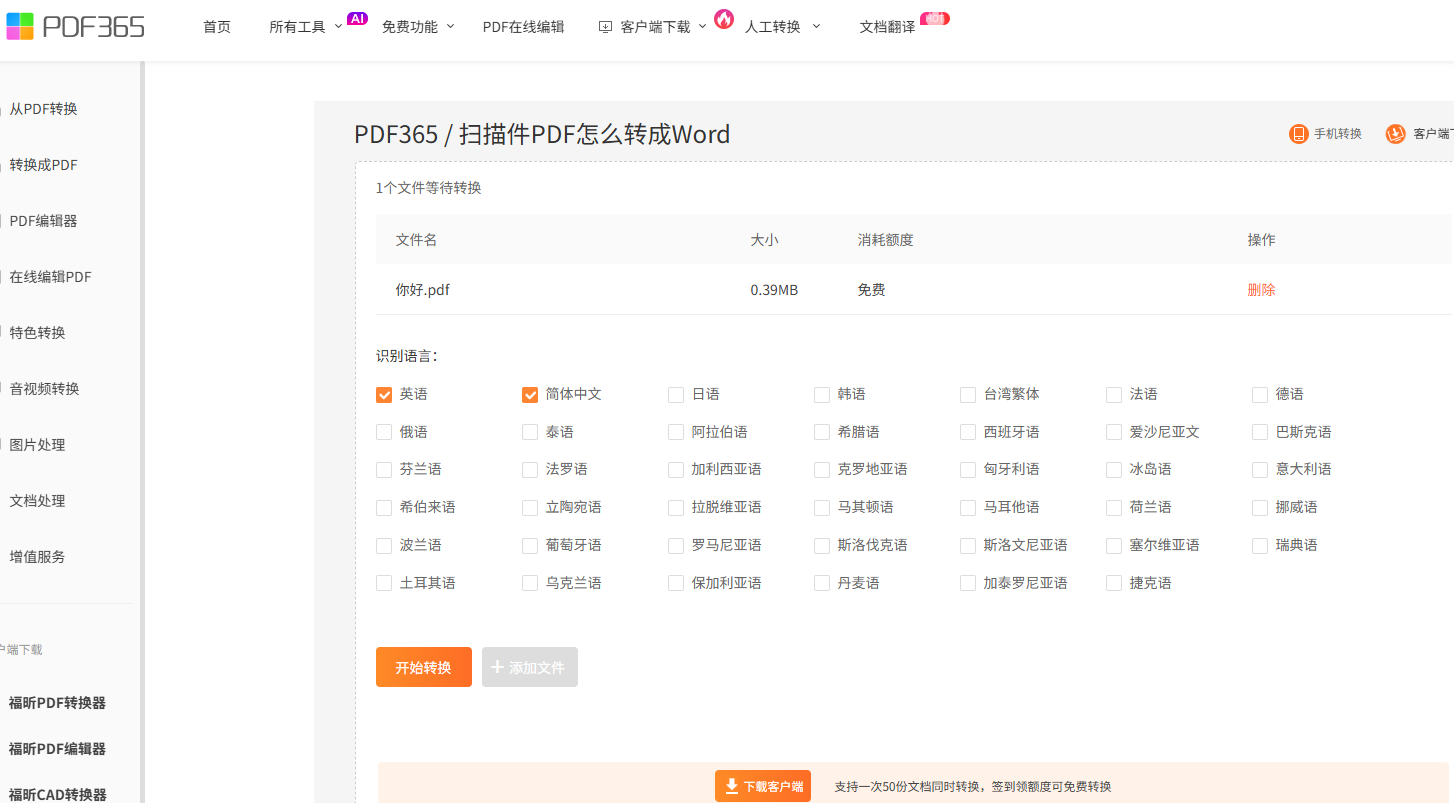This screenshot has height=803, width=1454.
Task: Check the 俄语 checkbox
Action: pos(384,432)
